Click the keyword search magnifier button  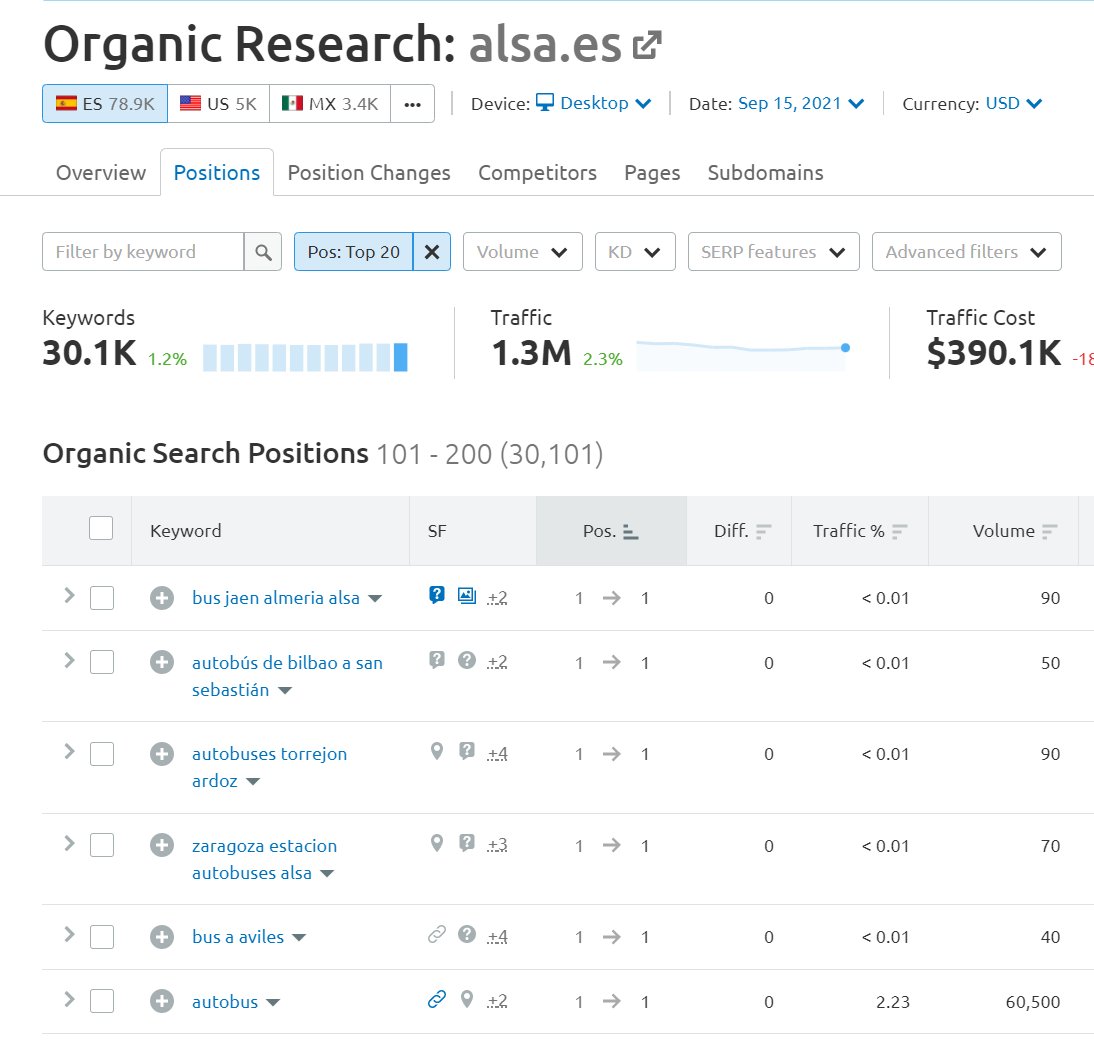click(x=263, y=252)
